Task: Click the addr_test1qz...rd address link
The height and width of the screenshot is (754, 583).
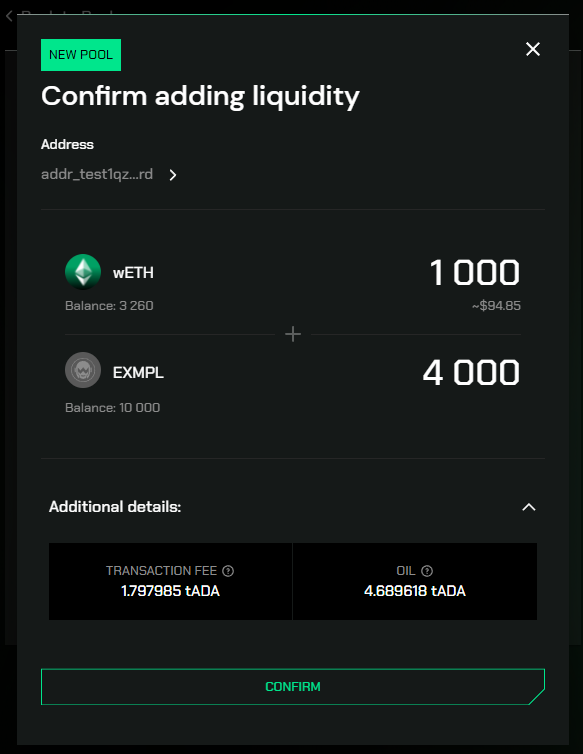Action: (97, 174)
